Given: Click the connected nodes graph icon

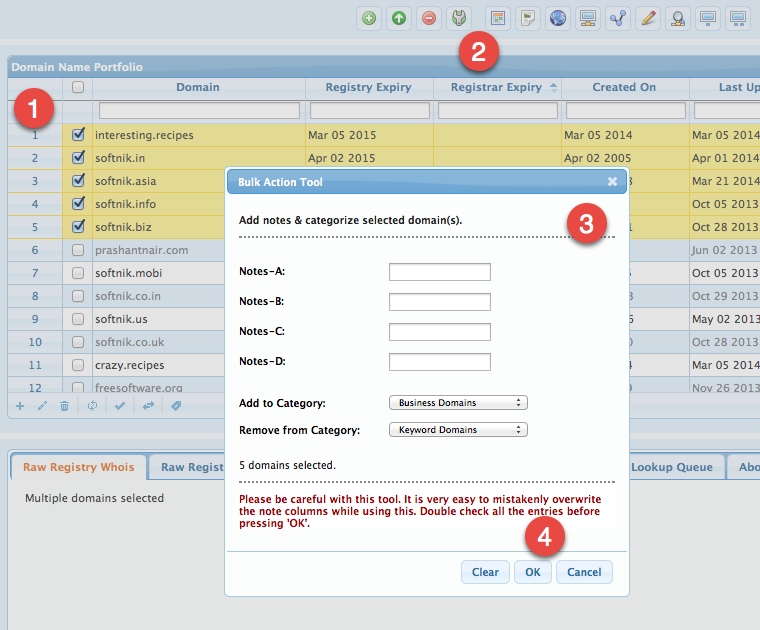Looking at the screenshot, I should click(618, 18).
